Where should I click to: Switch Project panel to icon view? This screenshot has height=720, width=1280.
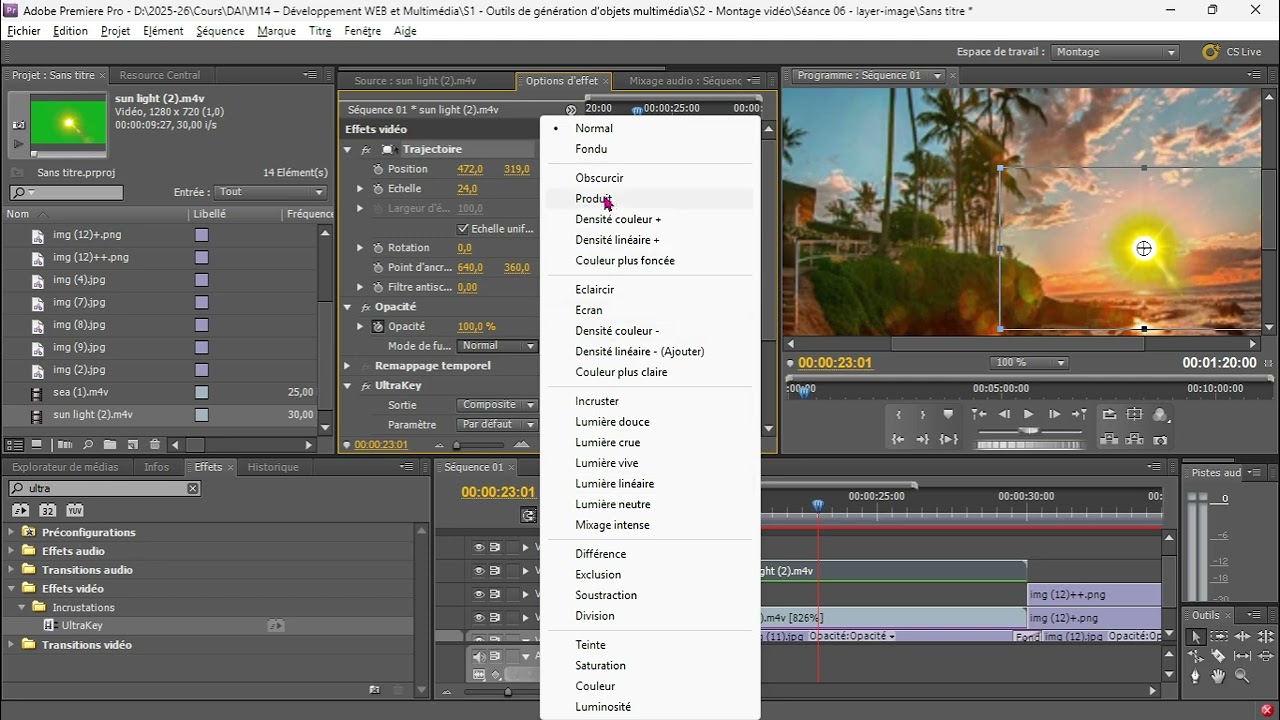click(37, 445)
